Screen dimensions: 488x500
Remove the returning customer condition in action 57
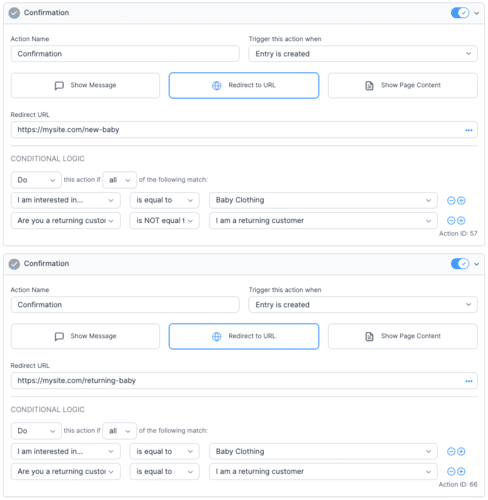451,221
